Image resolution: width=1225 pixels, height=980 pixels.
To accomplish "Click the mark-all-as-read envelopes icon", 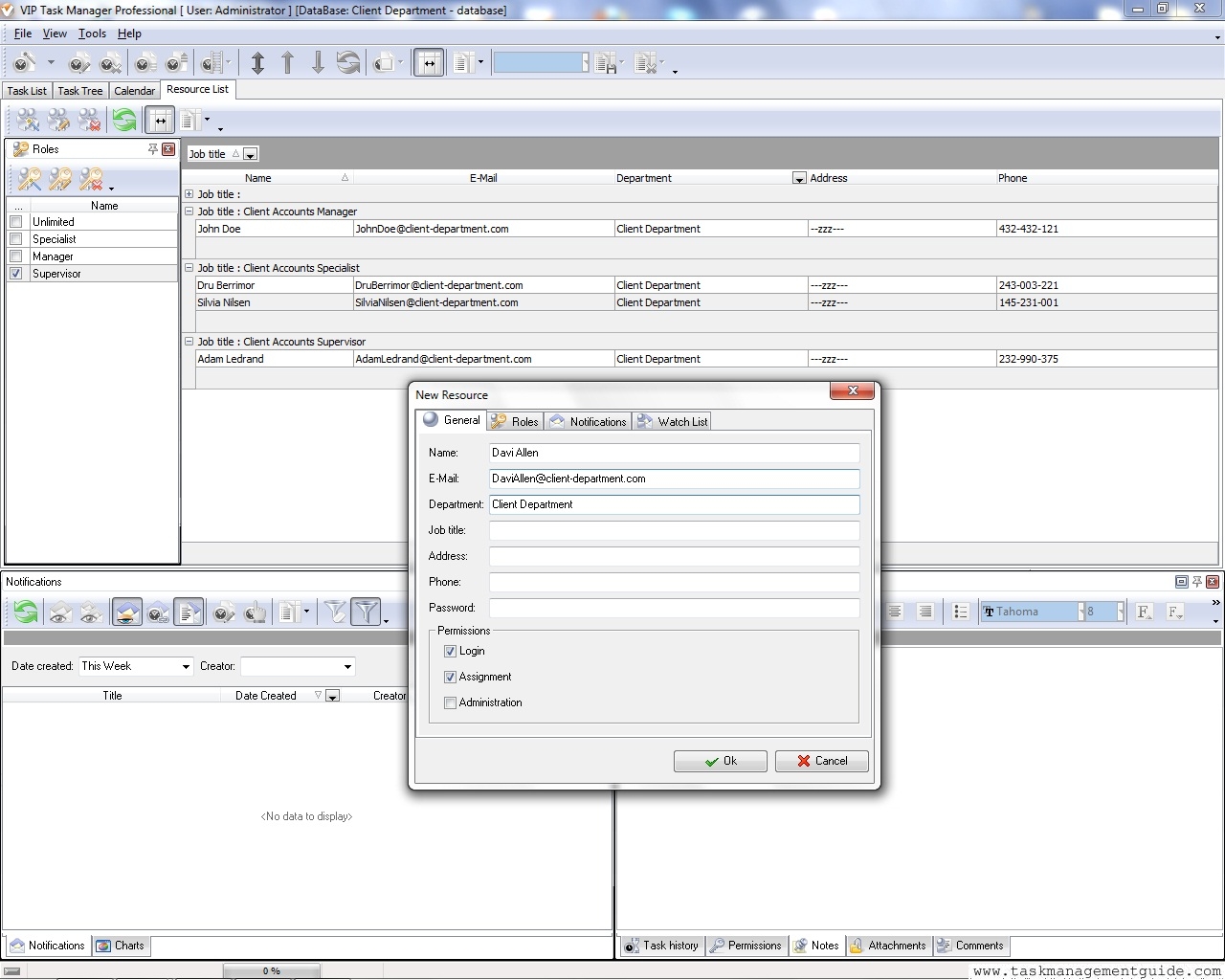I will click(x=91, y=612).
